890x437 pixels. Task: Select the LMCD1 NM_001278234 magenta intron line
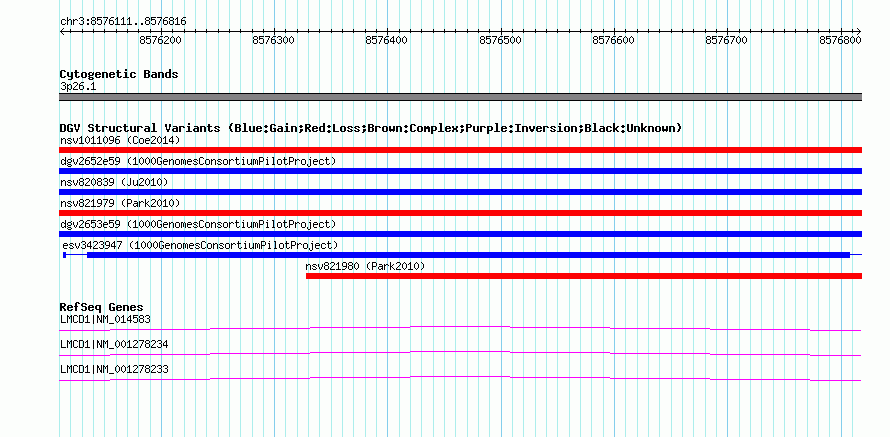[x=460, y=353]
